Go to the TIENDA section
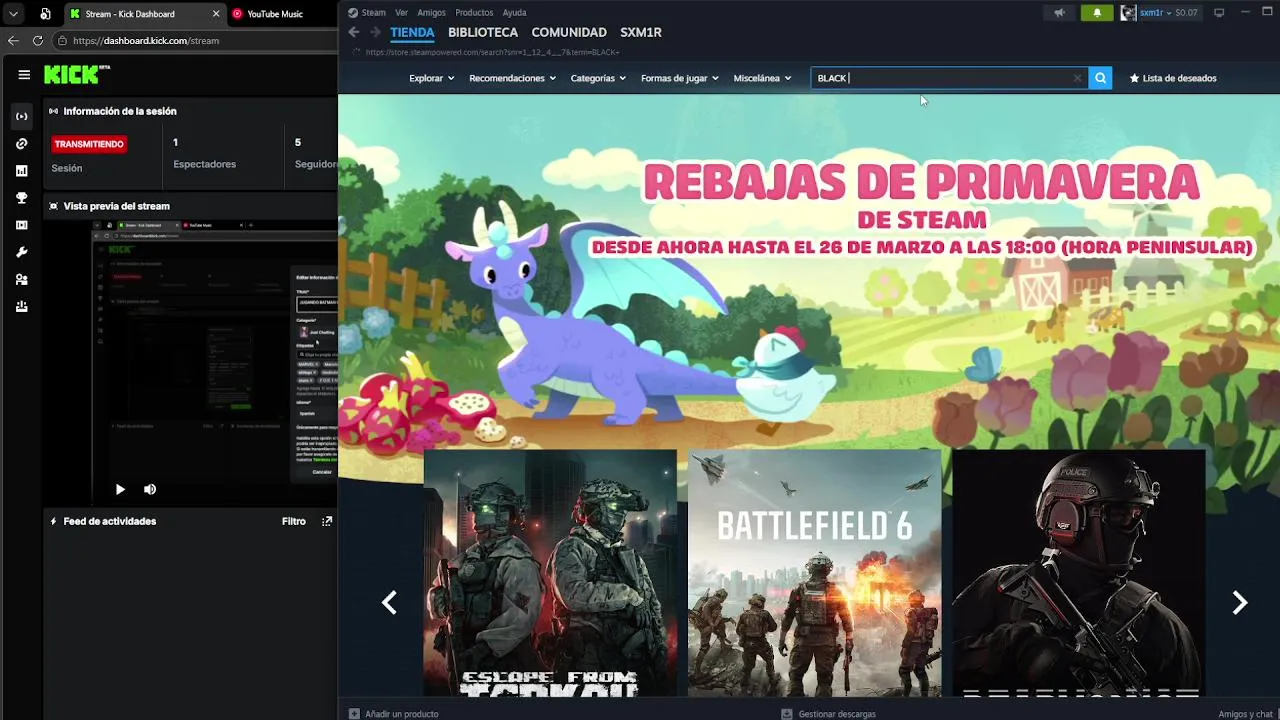Screen dimensions: 1280x720 click(412, 32)
